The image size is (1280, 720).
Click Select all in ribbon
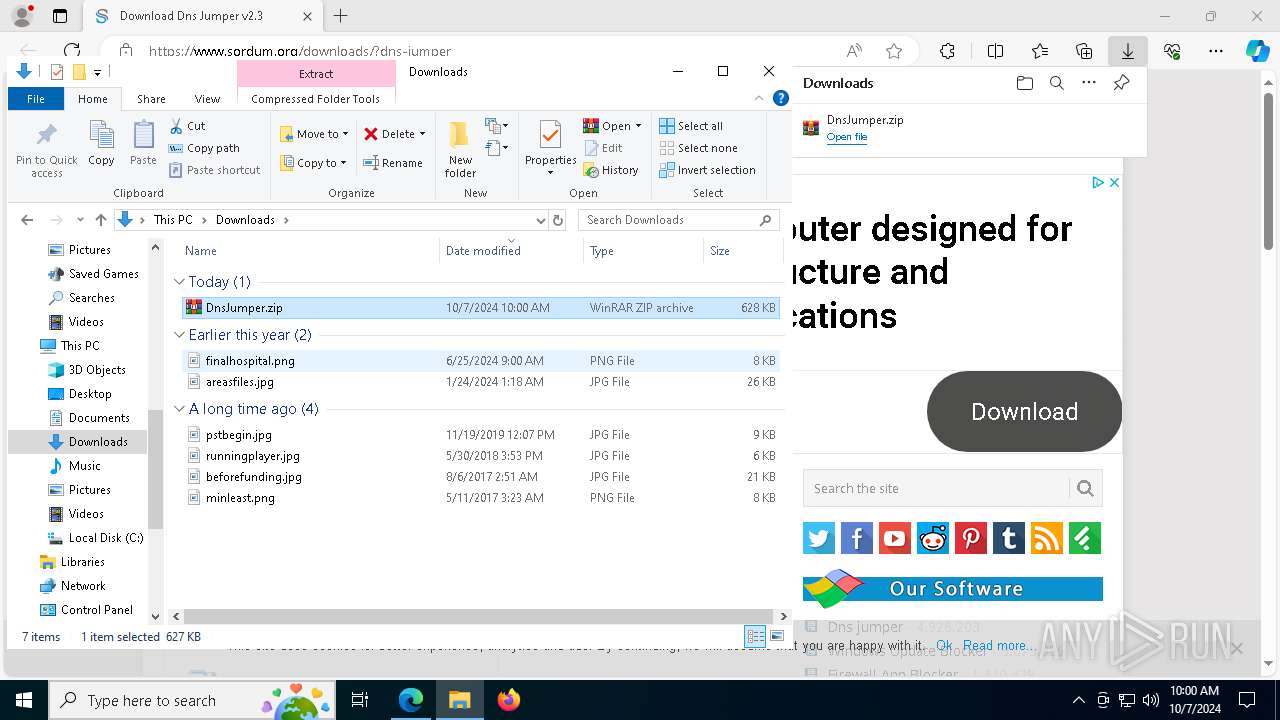tap(691, 126)
